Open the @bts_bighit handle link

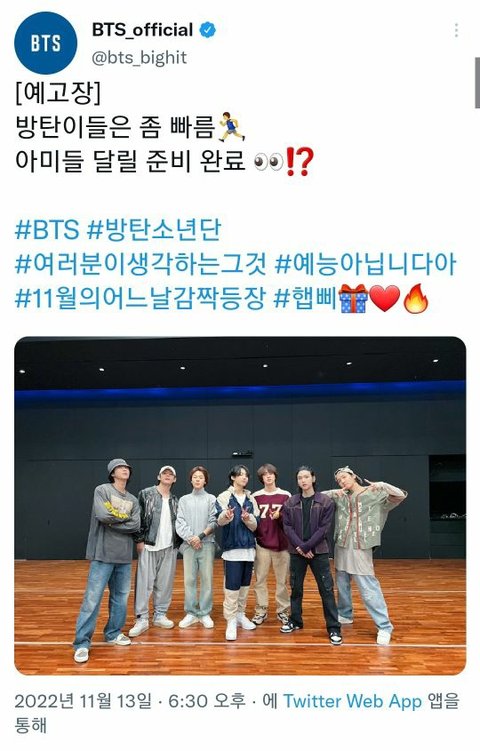[139, 57]
